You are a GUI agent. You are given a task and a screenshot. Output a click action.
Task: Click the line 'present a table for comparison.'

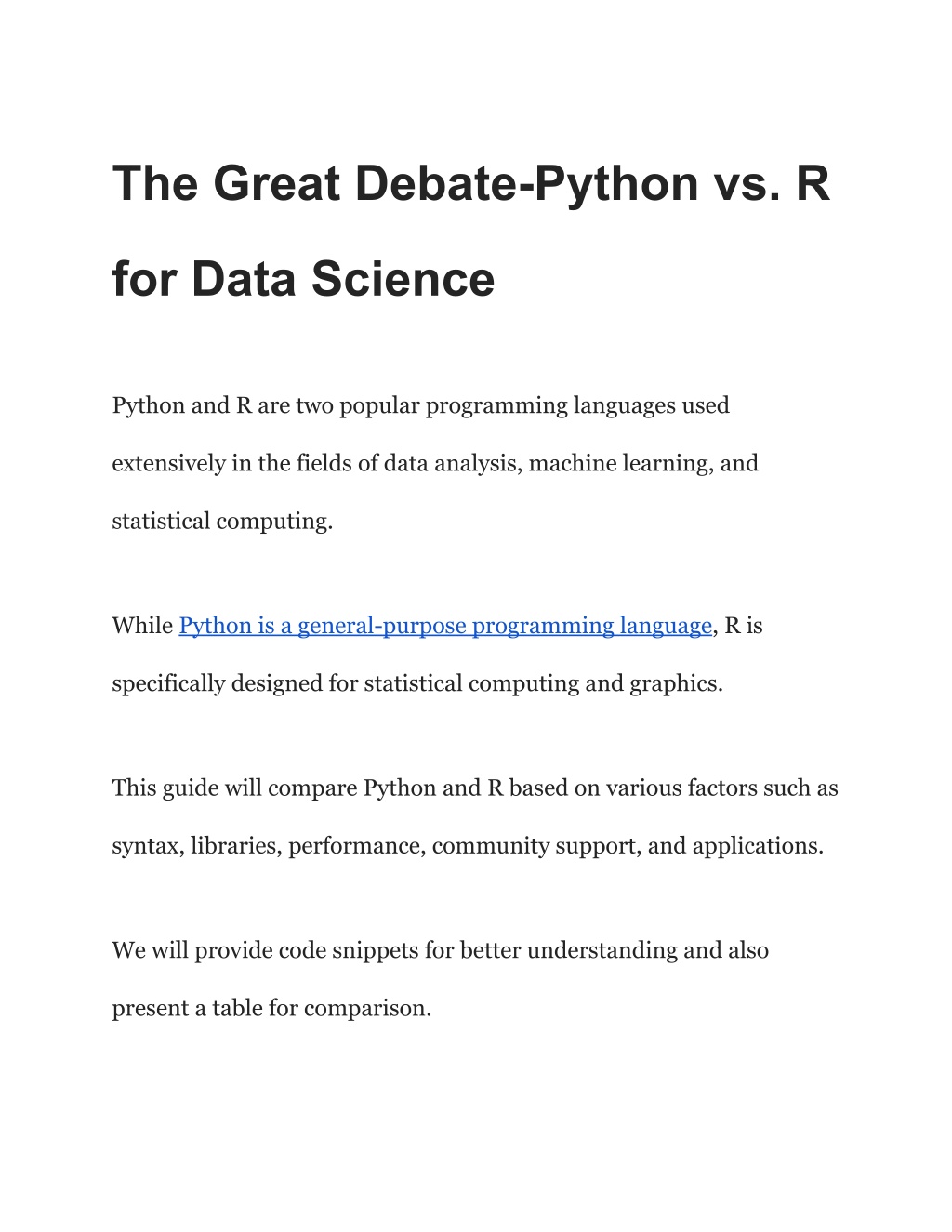click(271, 1009)
